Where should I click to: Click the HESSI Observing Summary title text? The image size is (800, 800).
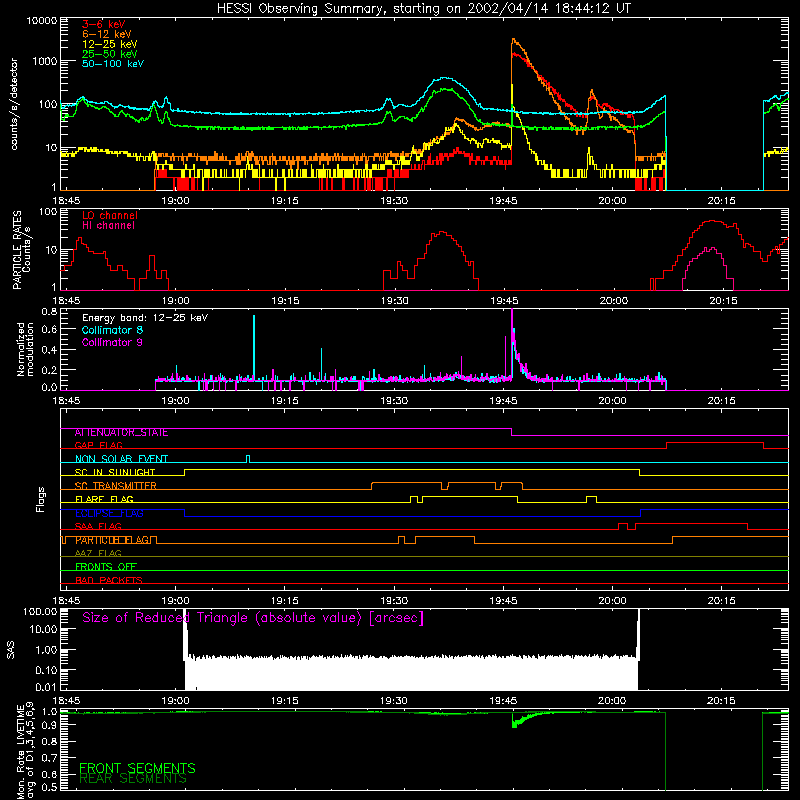[423, 9]
